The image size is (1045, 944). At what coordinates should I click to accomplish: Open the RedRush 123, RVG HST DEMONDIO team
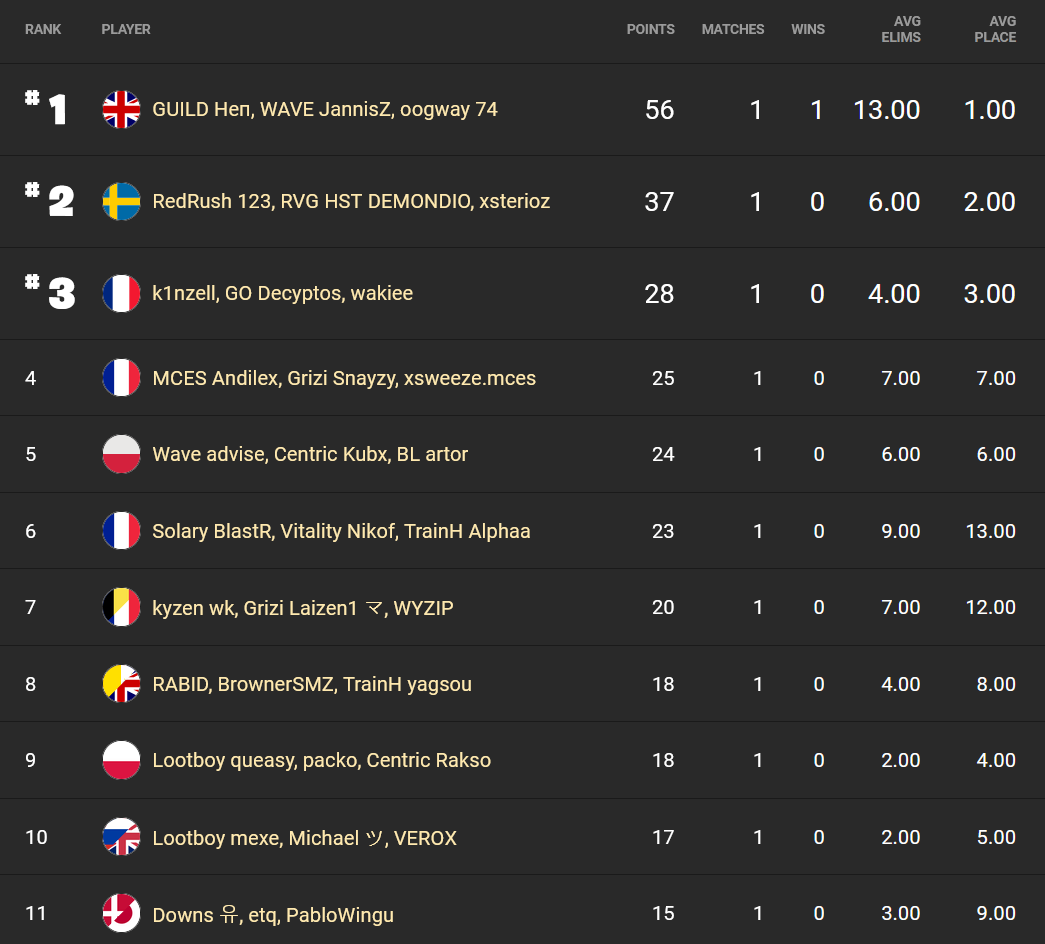coord(351,202)
